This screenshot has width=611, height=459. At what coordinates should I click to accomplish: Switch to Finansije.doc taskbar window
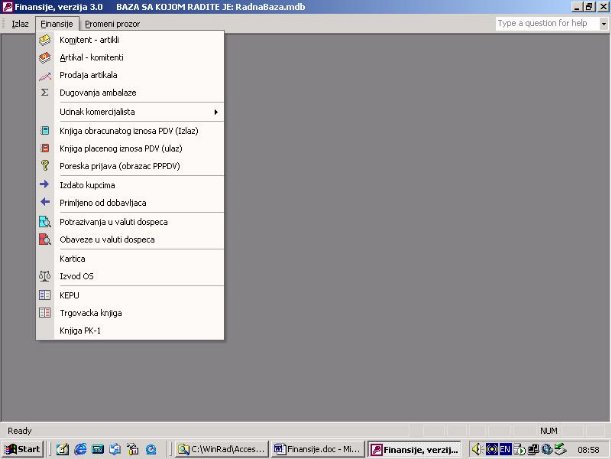(x=317, y=449)
